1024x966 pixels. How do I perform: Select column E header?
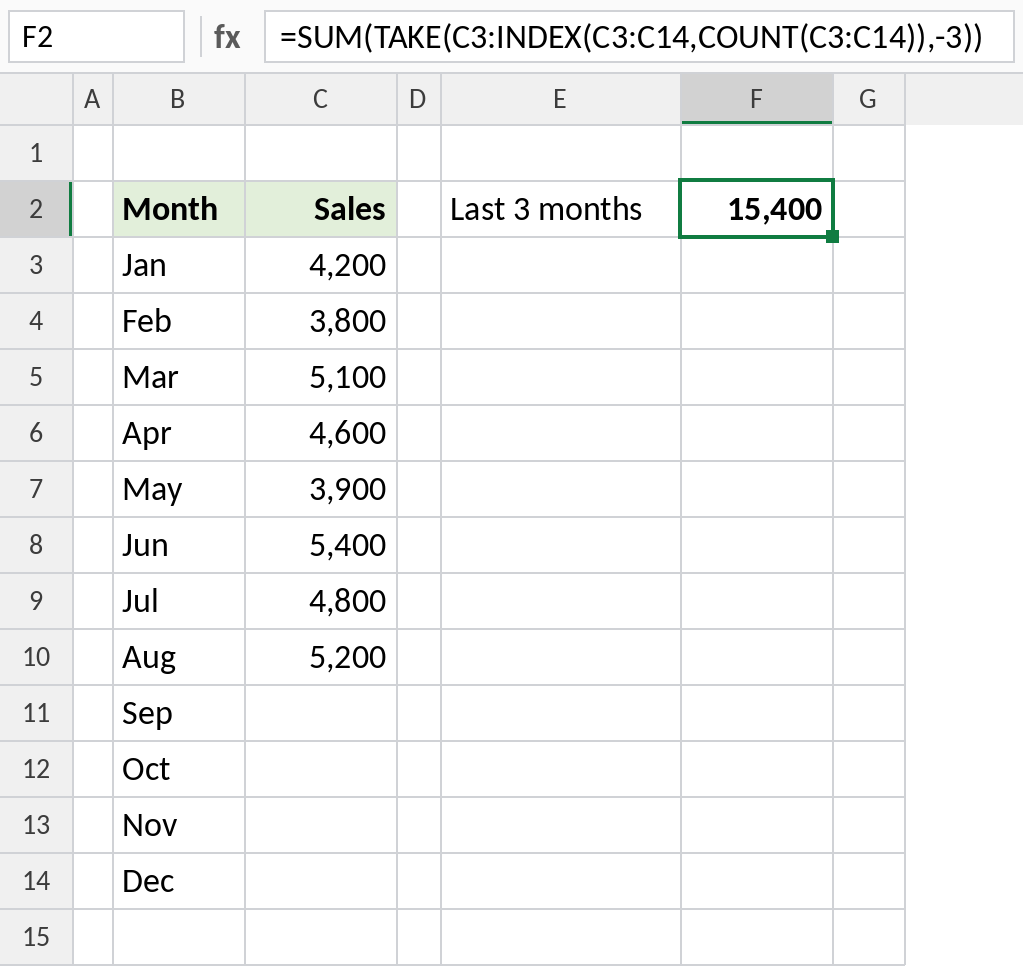click(x=561, y=99)
